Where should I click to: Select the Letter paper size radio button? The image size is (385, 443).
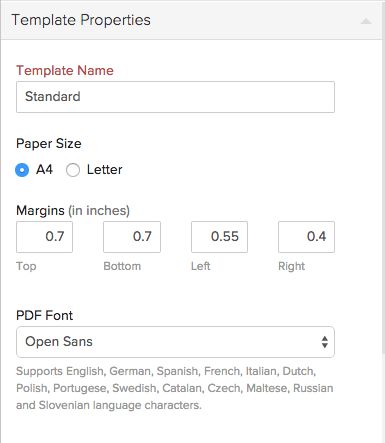tap(73, 170)
